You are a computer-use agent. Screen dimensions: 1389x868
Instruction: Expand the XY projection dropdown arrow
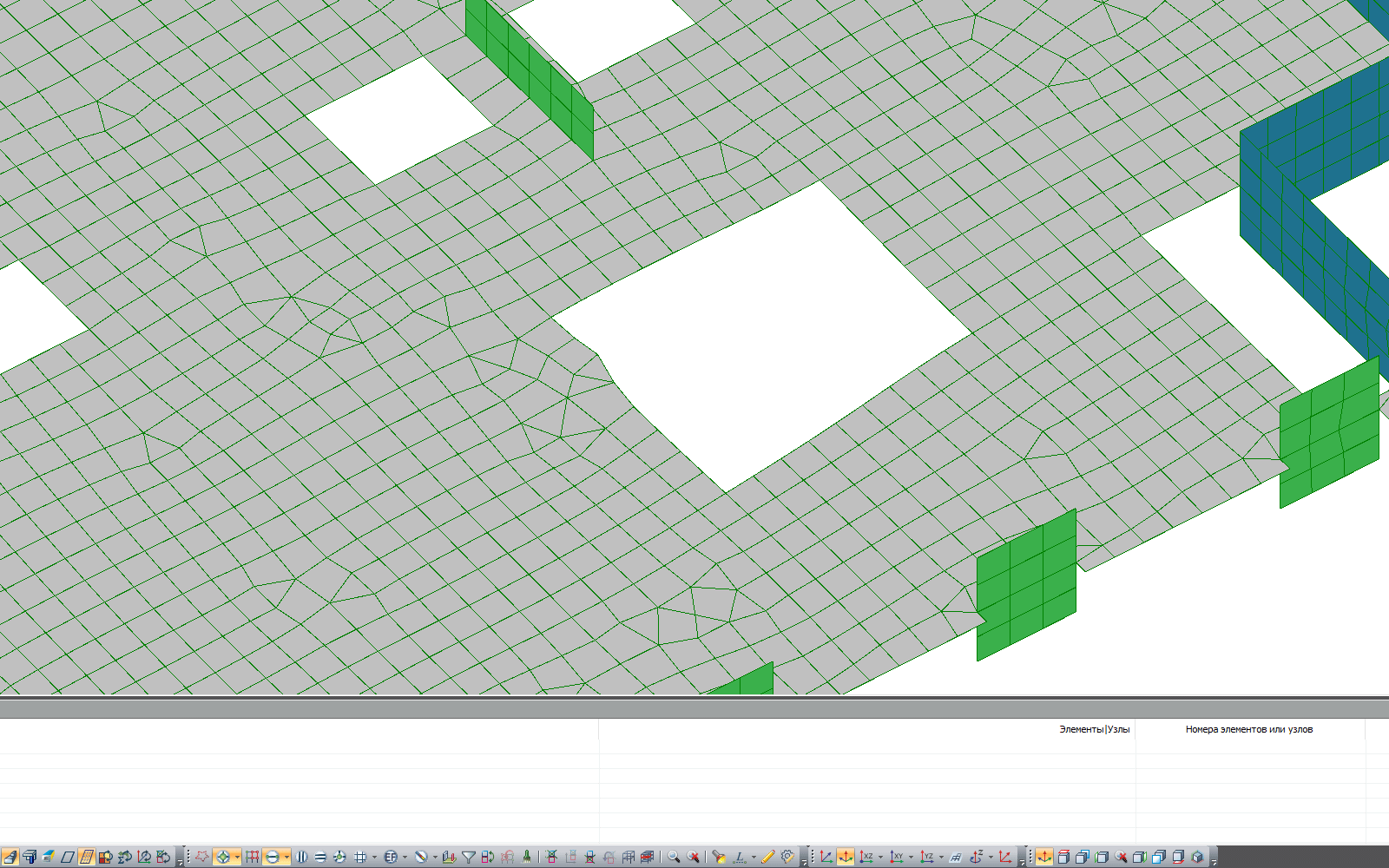(911, 858)
